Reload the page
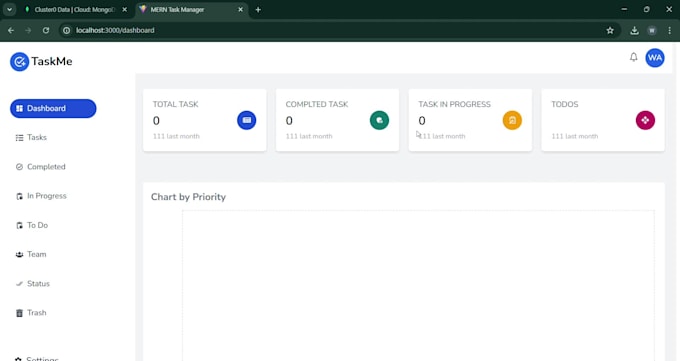Screen dimensions: 680x361 pos(46,30)
